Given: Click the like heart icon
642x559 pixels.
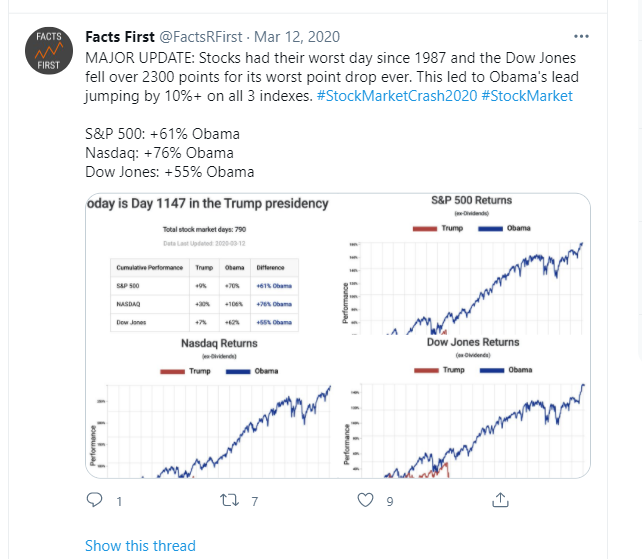Looking at the screenshot, I should (365, 501).
